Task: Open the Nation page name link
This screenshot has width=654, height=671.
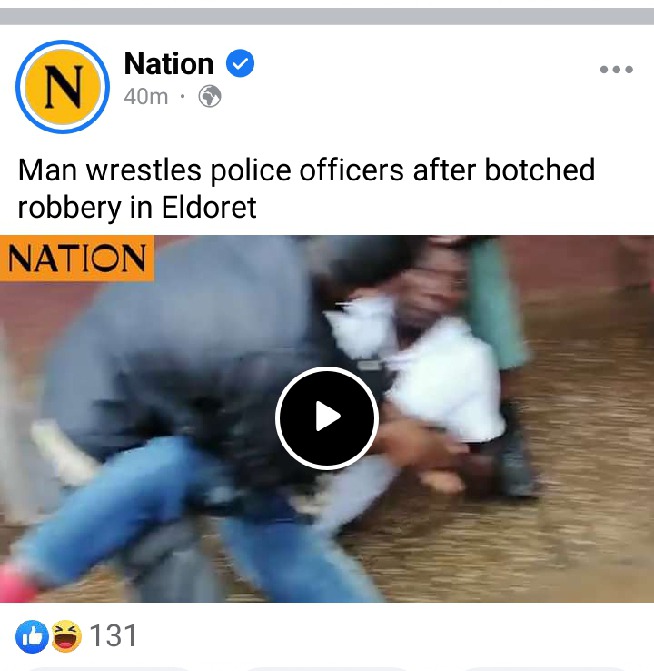Action: coord(169,64)
